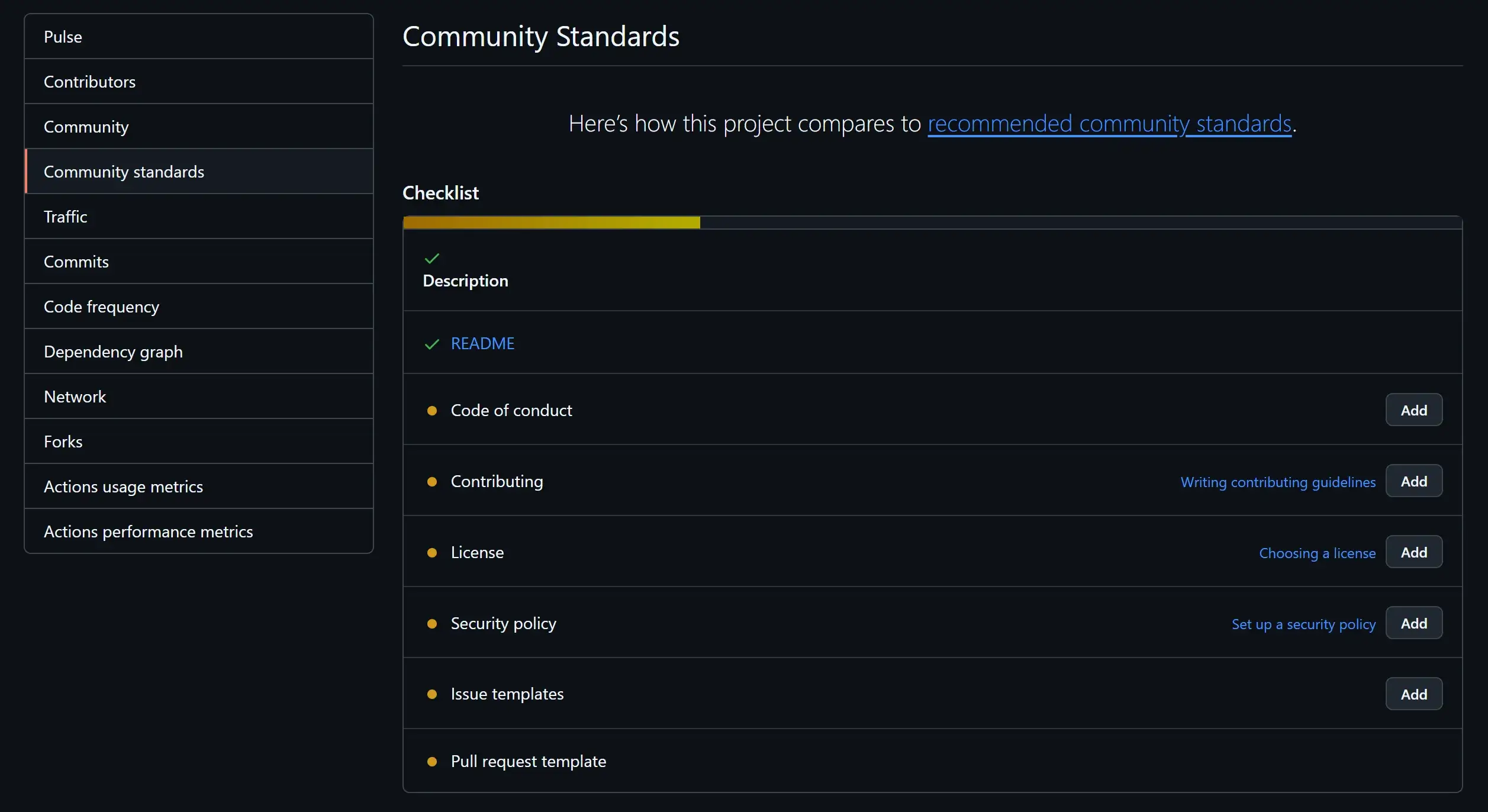Go to Contributors in the sidebar
Viewport: 1488px width, 812px height.
point(89,82)
